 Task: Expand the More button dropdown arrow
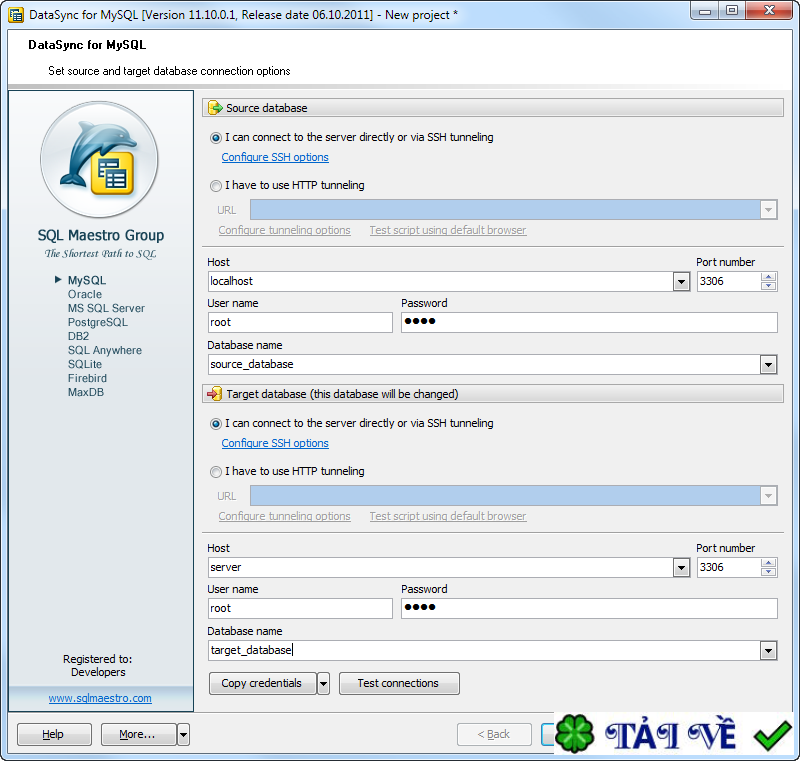(183, 735)
